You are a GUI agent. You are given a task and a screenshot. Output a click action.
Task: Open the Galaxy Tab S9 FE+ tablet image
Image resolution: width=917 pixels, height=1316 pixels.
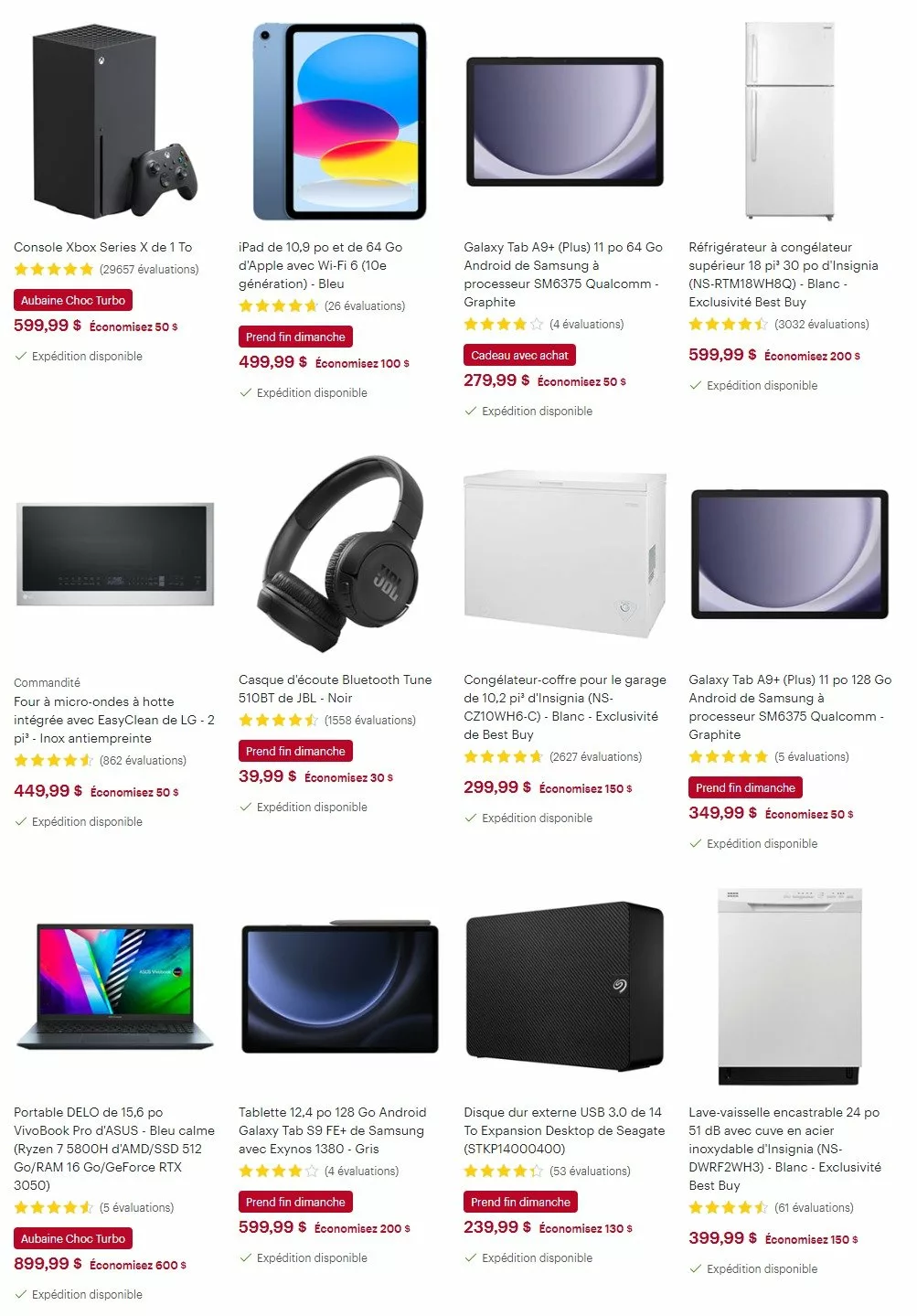[339, 986]
